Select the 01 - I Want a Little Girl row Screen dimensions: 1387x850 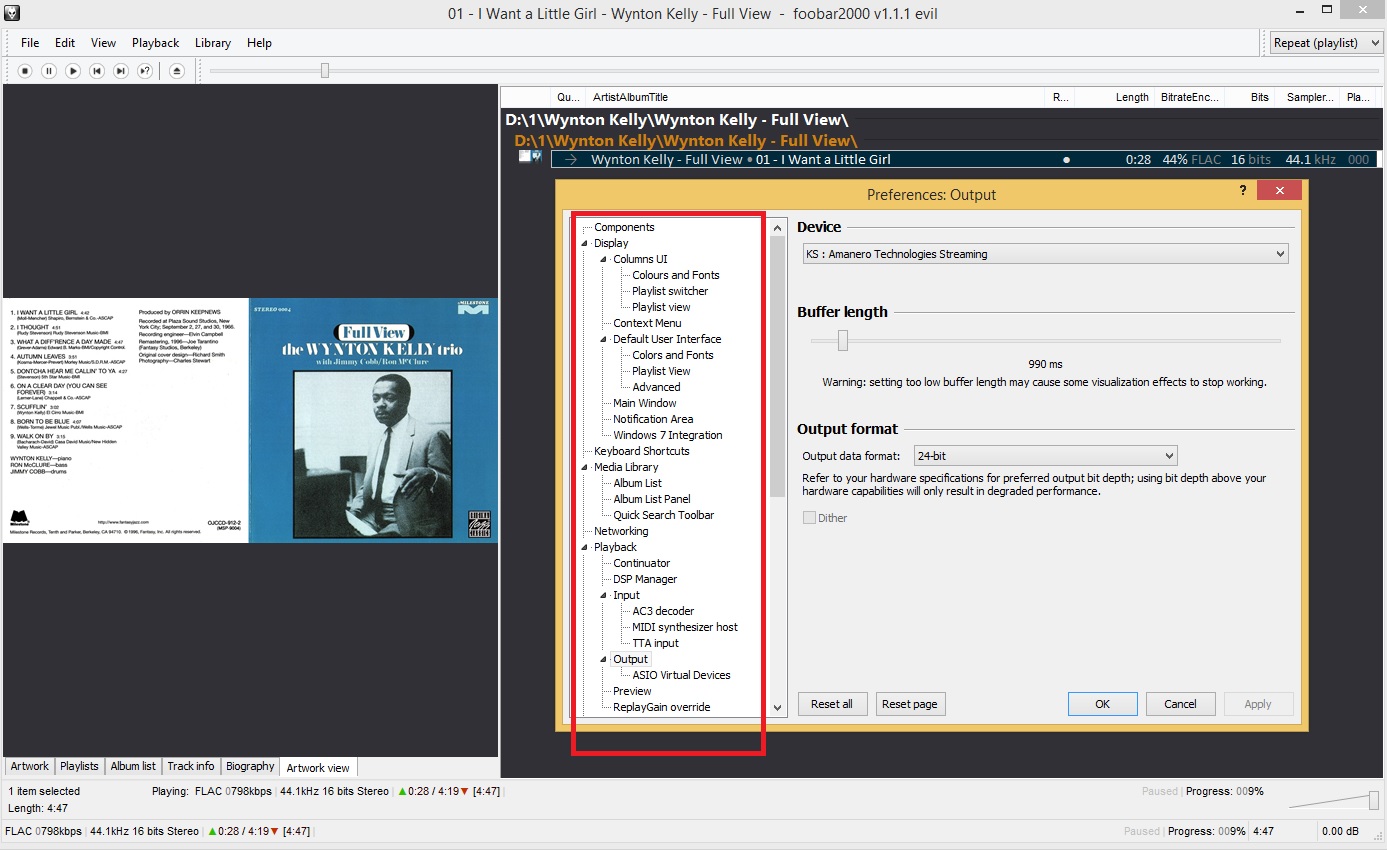[x=965, y=159]
